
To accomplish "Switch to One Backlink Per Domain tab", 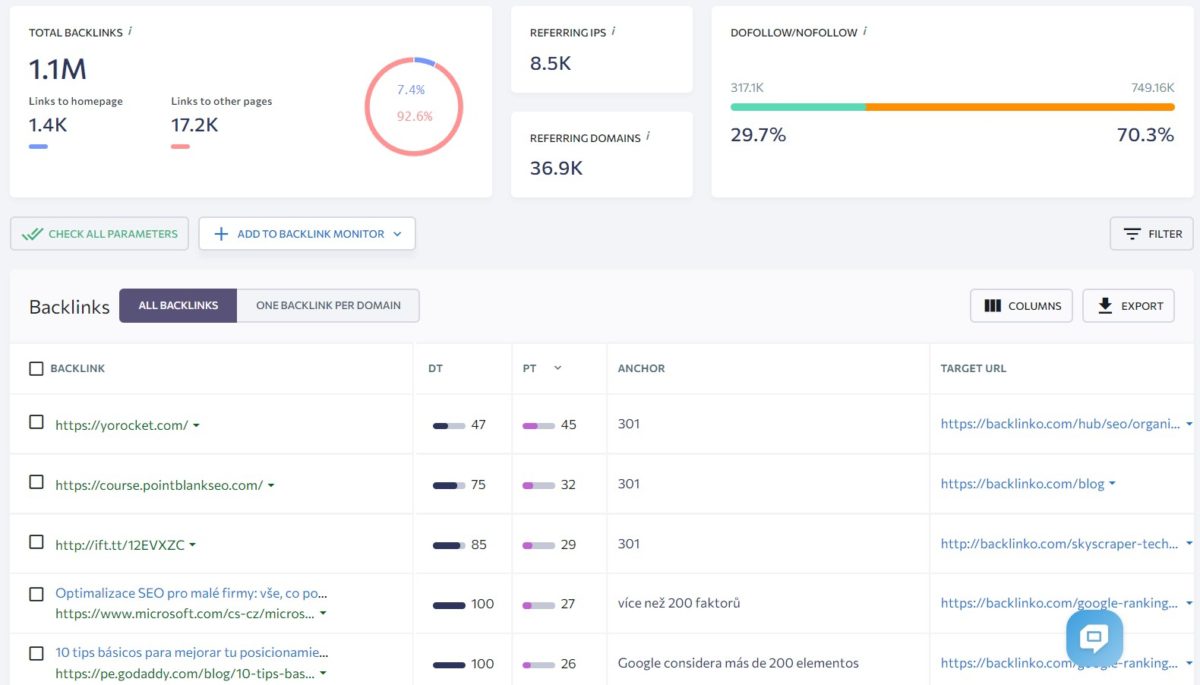I will coord(327,305).
